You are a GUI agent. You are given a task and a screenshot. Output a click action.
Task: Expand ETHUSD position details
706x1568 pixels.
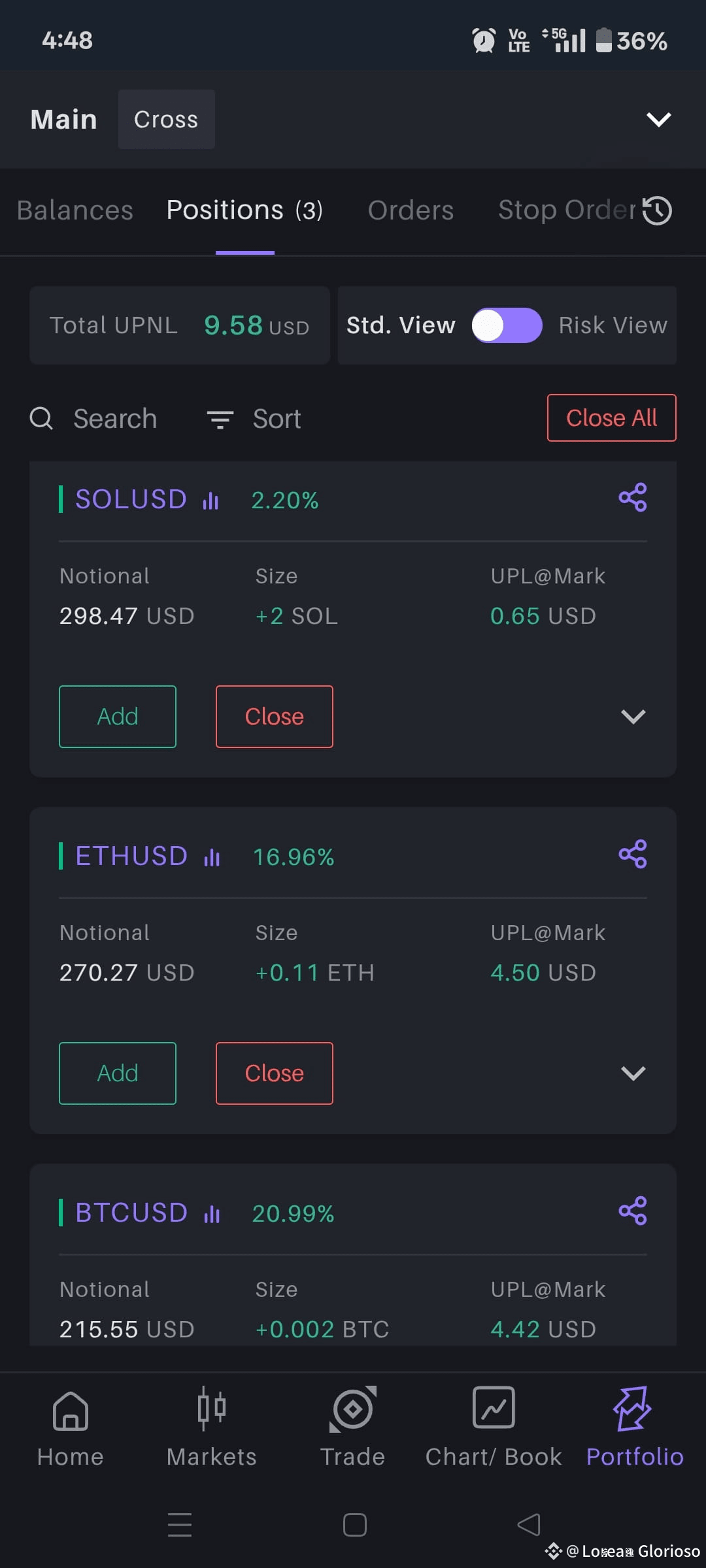click(633, 1073)
